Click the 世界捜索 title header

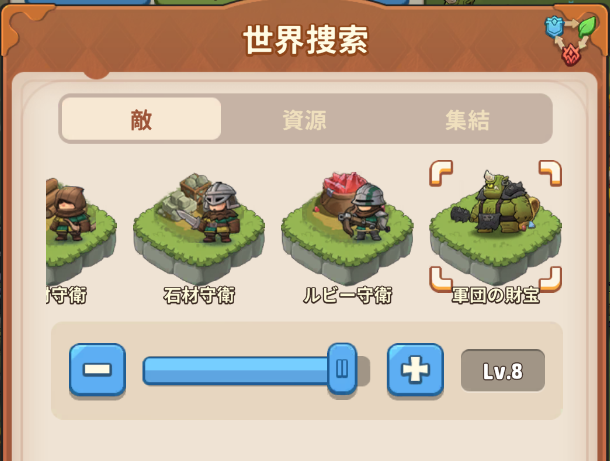point(305,40)
